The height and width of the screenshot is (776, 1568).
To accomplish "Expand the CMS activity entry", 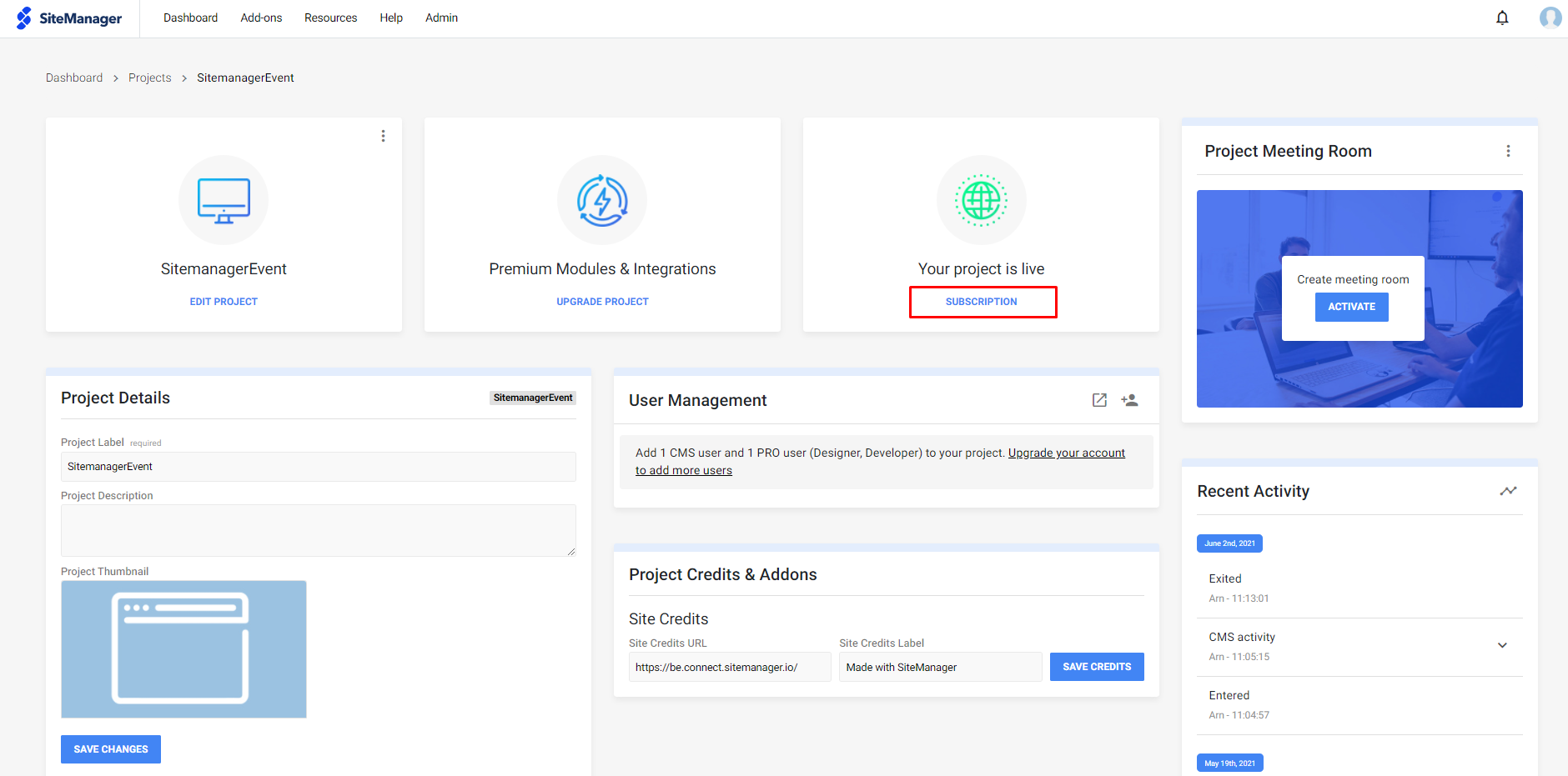I will [x=1502, y=645].
